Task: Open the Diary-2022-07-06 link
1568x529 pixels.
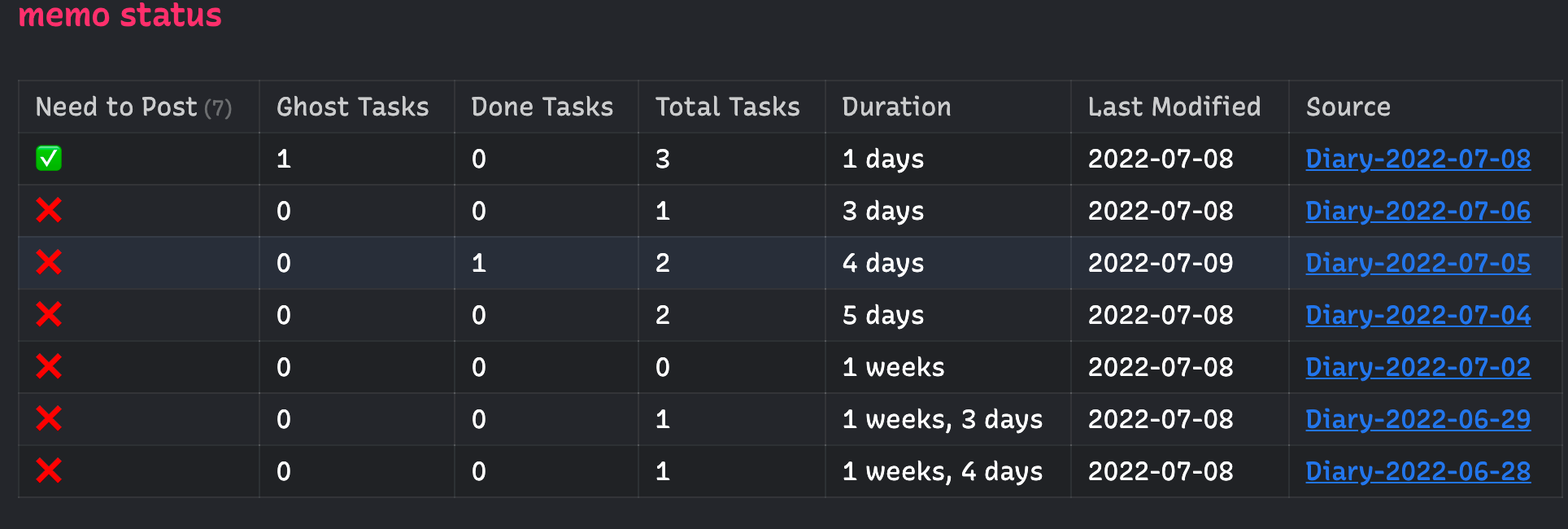Action: [1418, 211]
